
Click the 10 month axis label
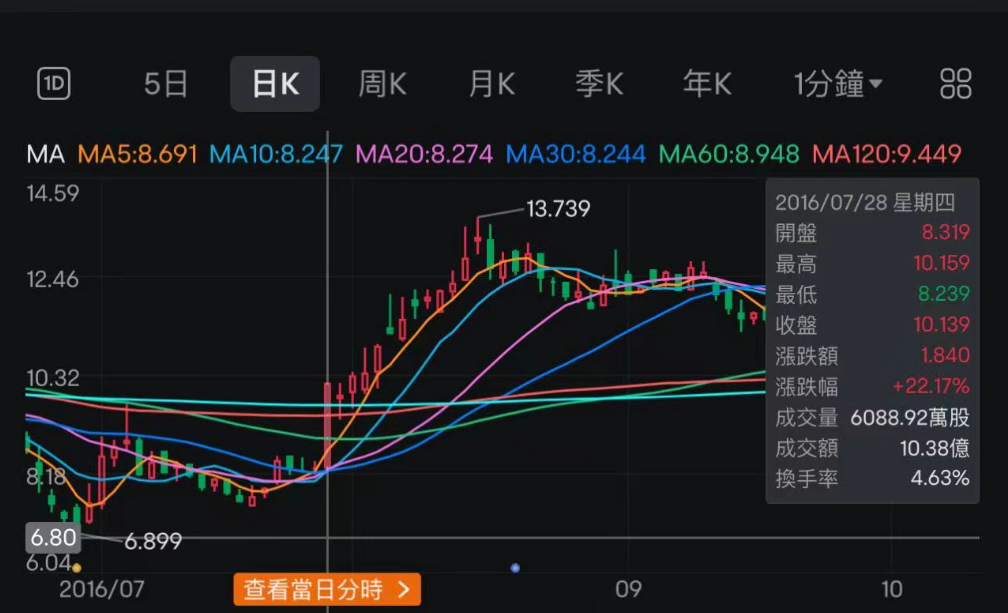coord(892,589)
